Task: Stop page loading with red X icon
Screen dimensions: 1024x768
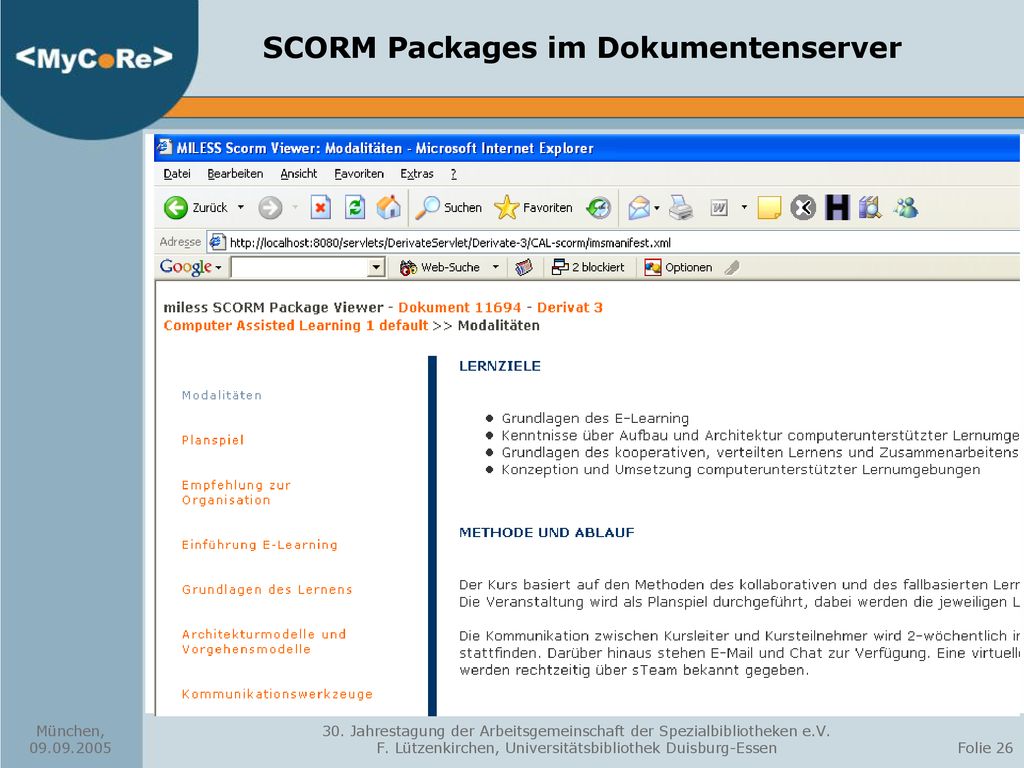Action: tap(320, 208)
